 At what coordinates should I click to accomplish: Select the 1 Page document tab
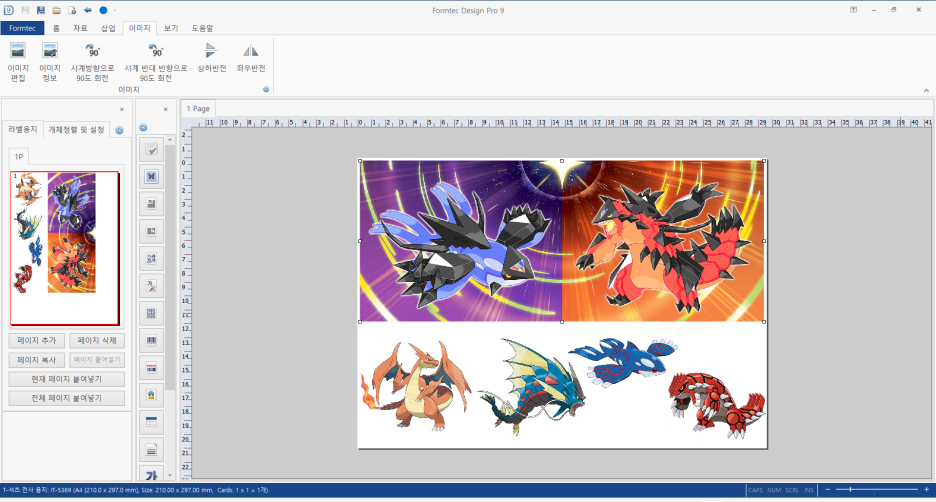(x=198, y=109)
